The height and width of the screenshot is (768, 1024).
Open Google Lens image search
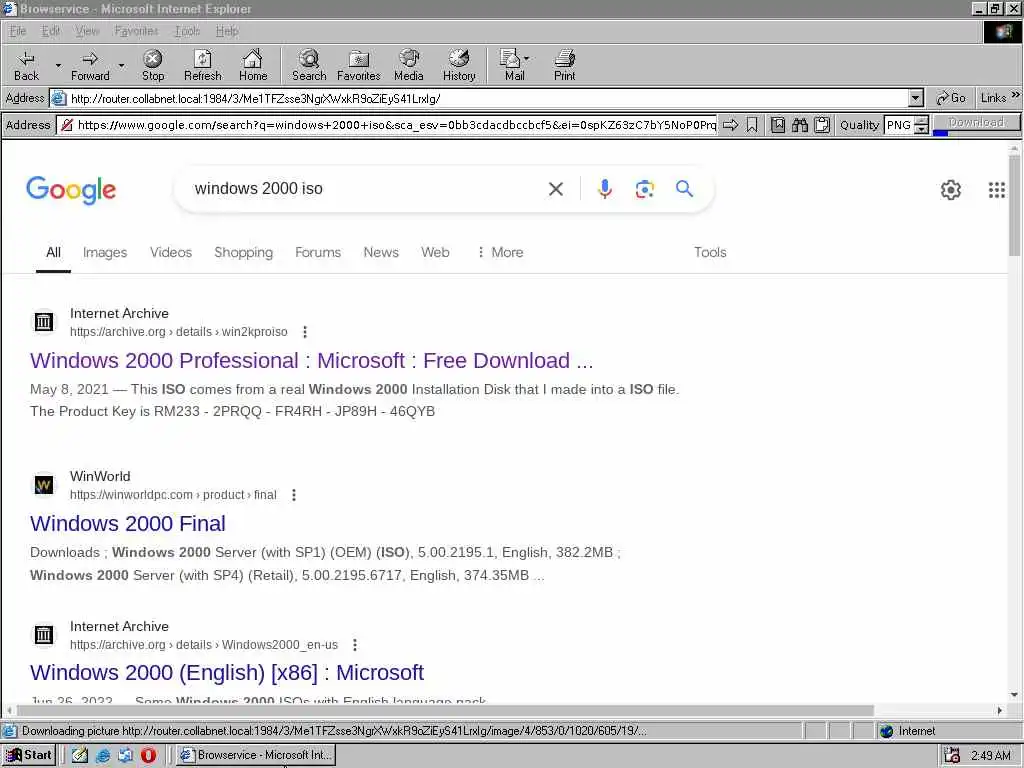(x=645, y=189)
